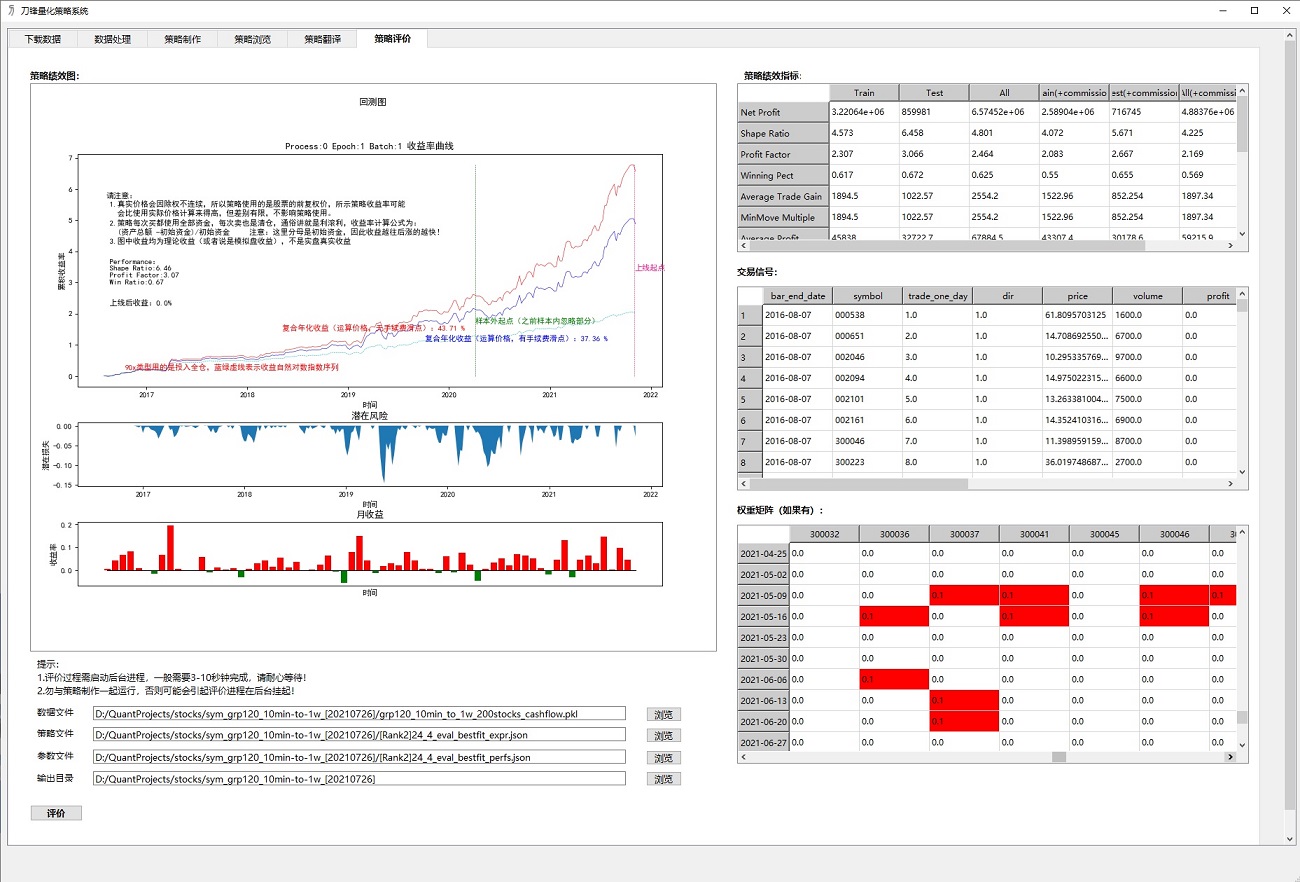Click the price column header
Screen dimensions: 1300x882
tap(1077, 296)
